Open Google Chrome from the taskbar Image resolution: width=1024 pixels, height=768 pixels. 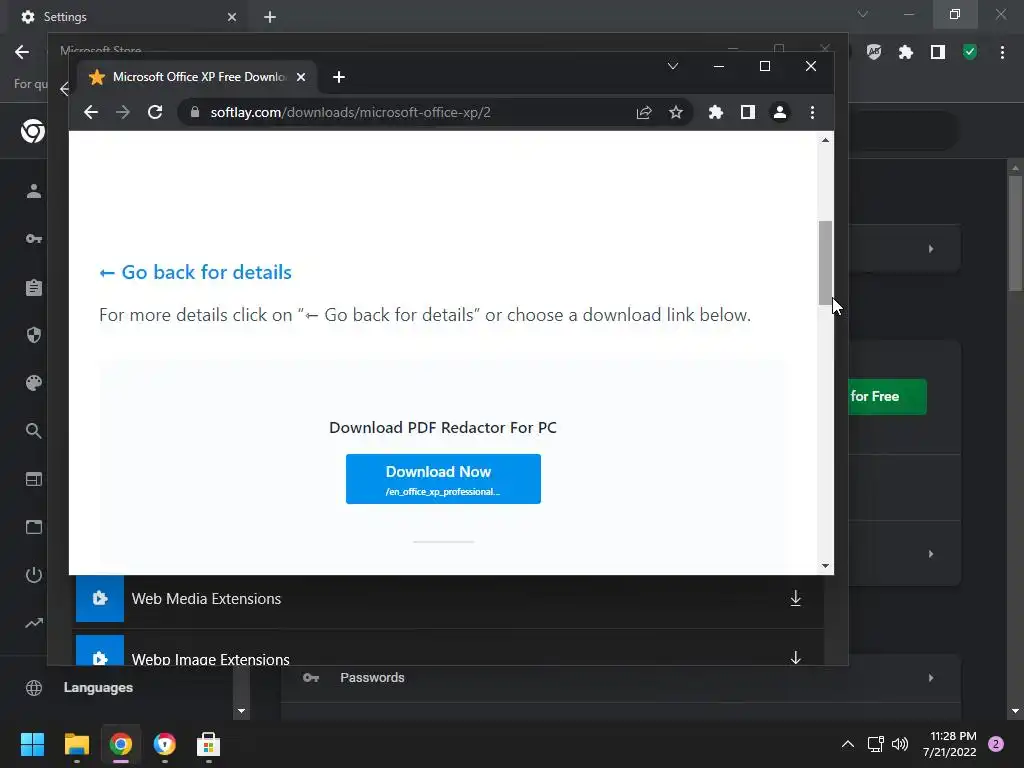[x=121, y=744]
